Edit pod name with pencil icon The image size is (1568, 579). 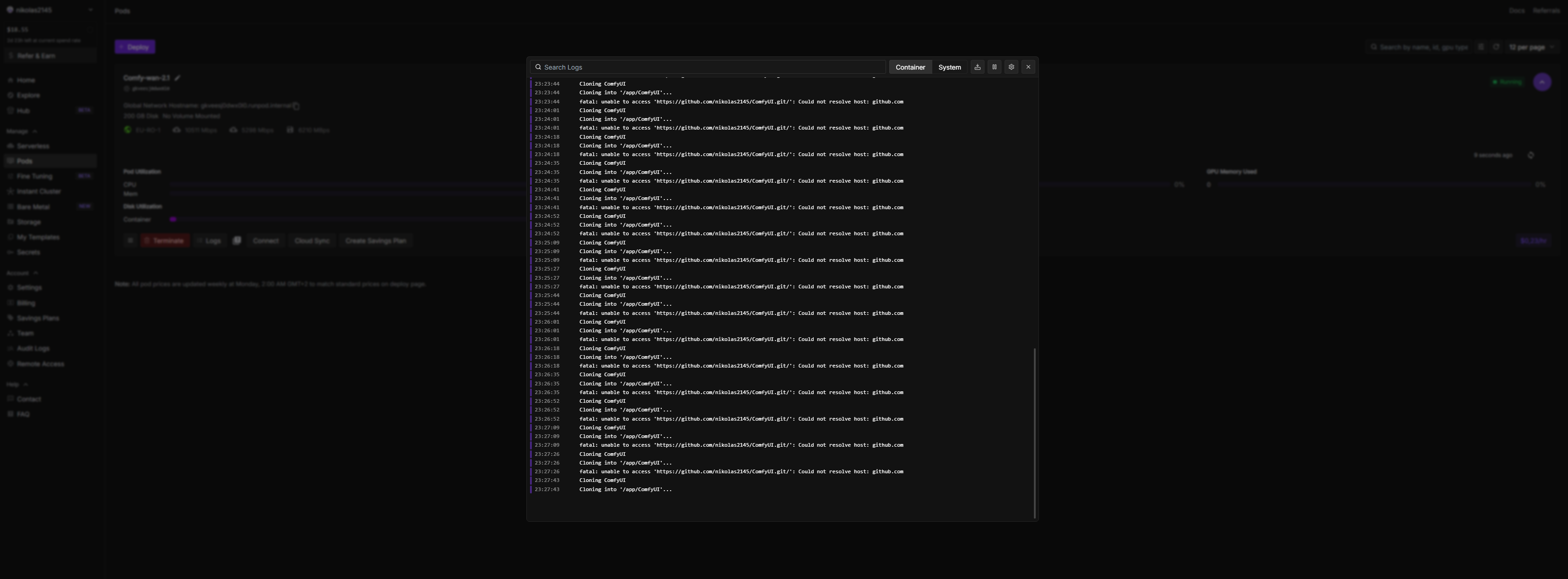177,78
